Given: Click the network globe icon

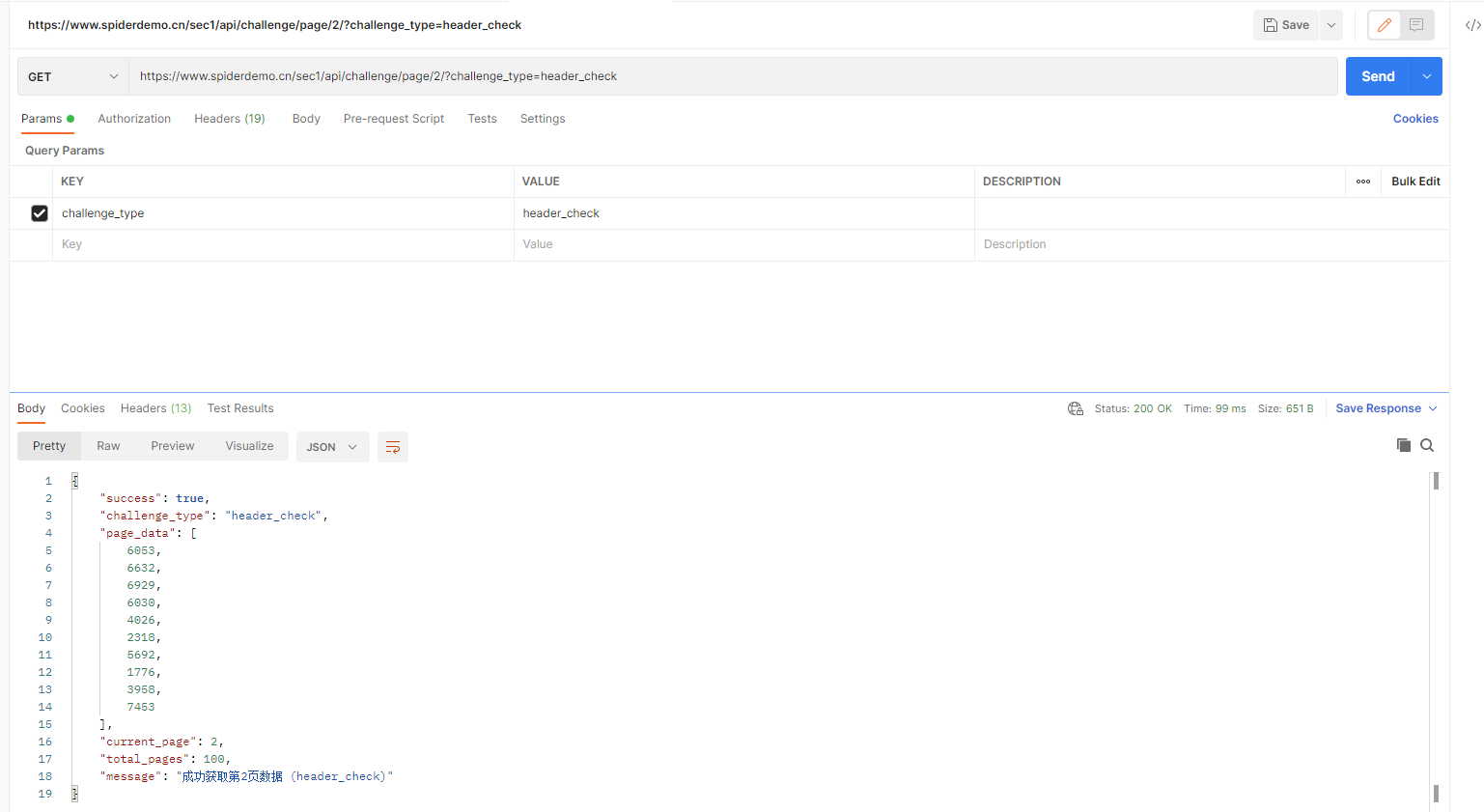Looking at the screenshot, I should [1075, 408].
